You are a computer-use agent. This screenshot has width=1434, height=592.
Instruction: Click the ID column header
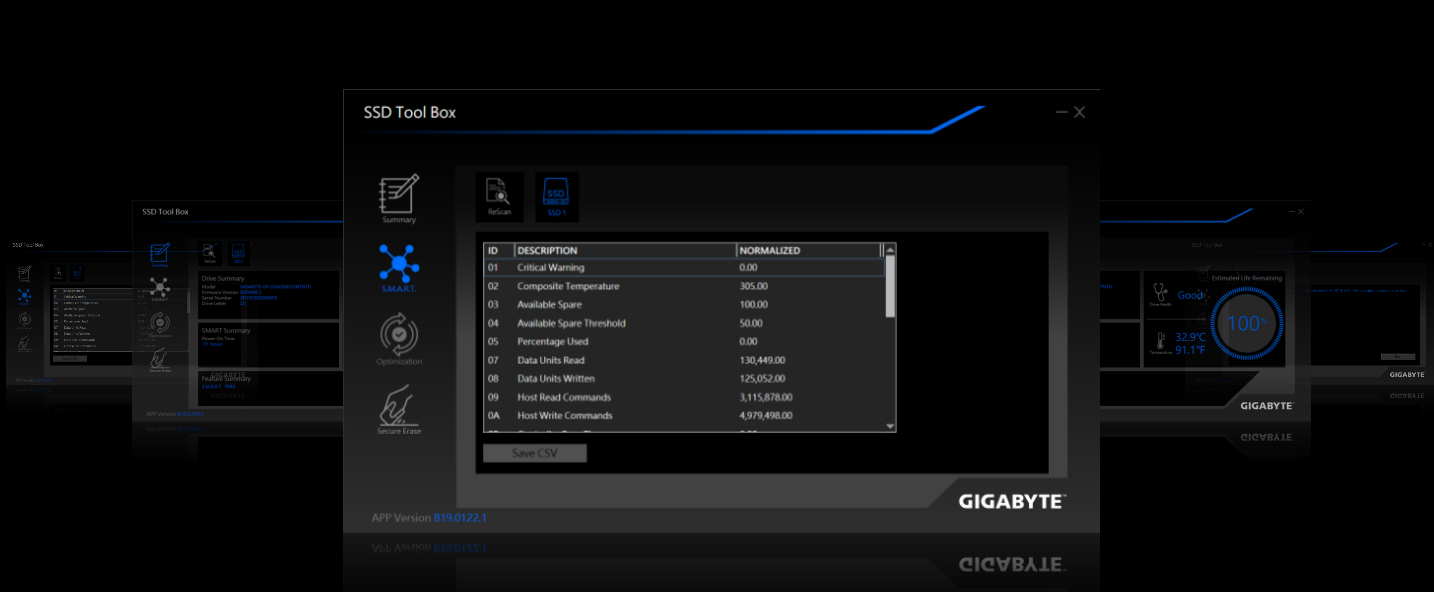point(498,250)
